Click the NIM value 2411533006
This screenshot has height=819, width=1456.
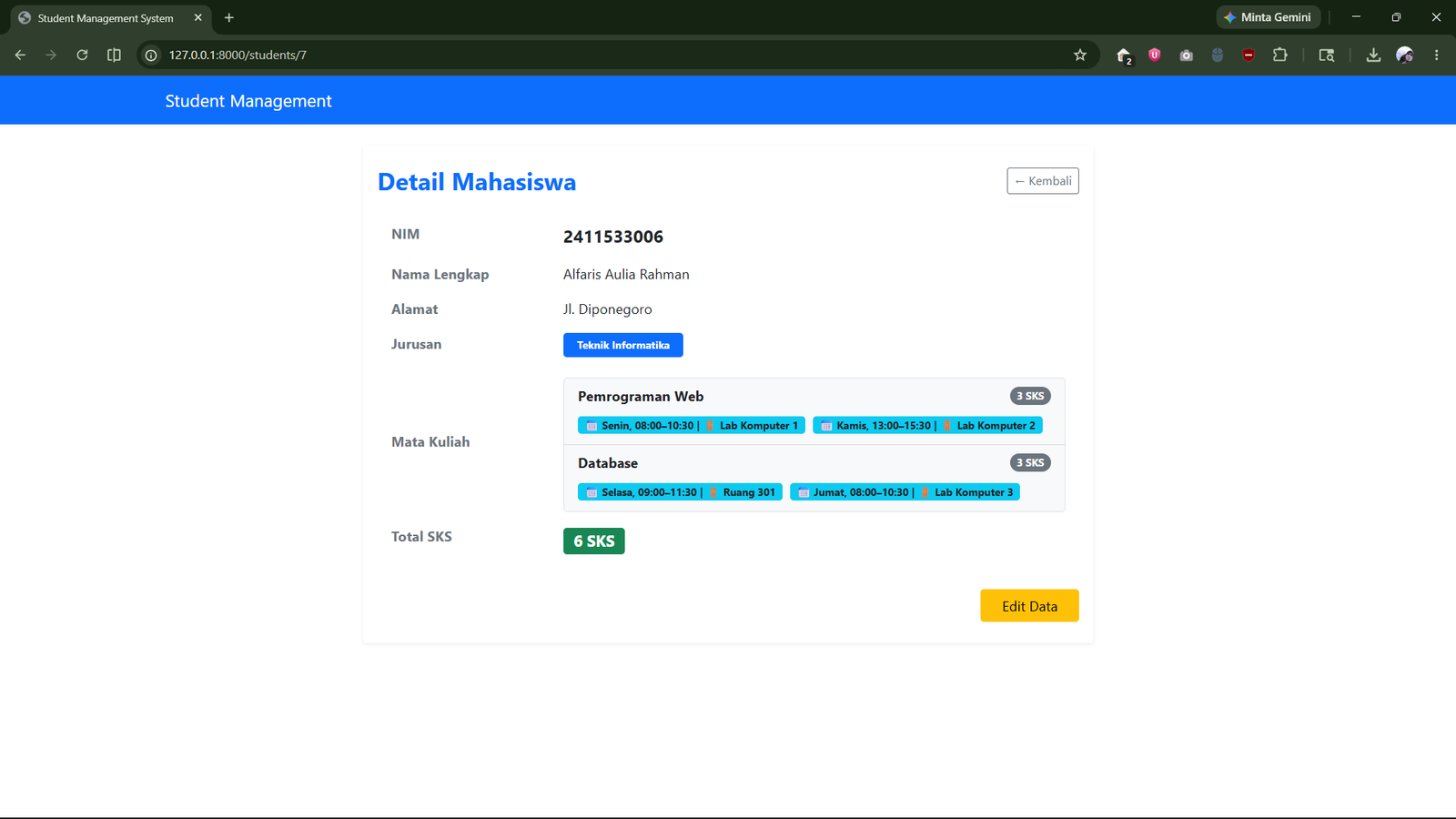613,237
